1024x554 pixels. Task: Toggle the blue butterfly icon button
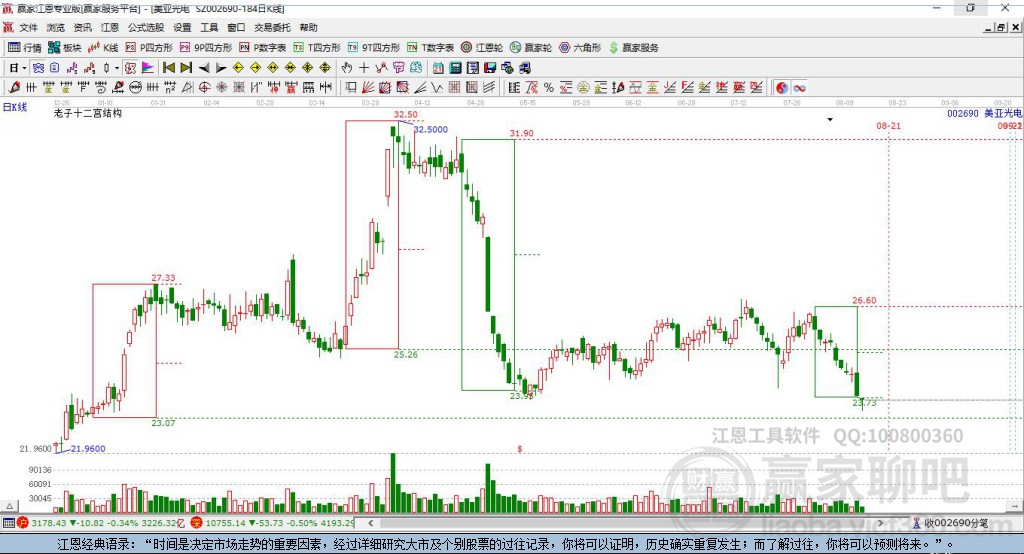pyautogui.click(x=39, y=68)
